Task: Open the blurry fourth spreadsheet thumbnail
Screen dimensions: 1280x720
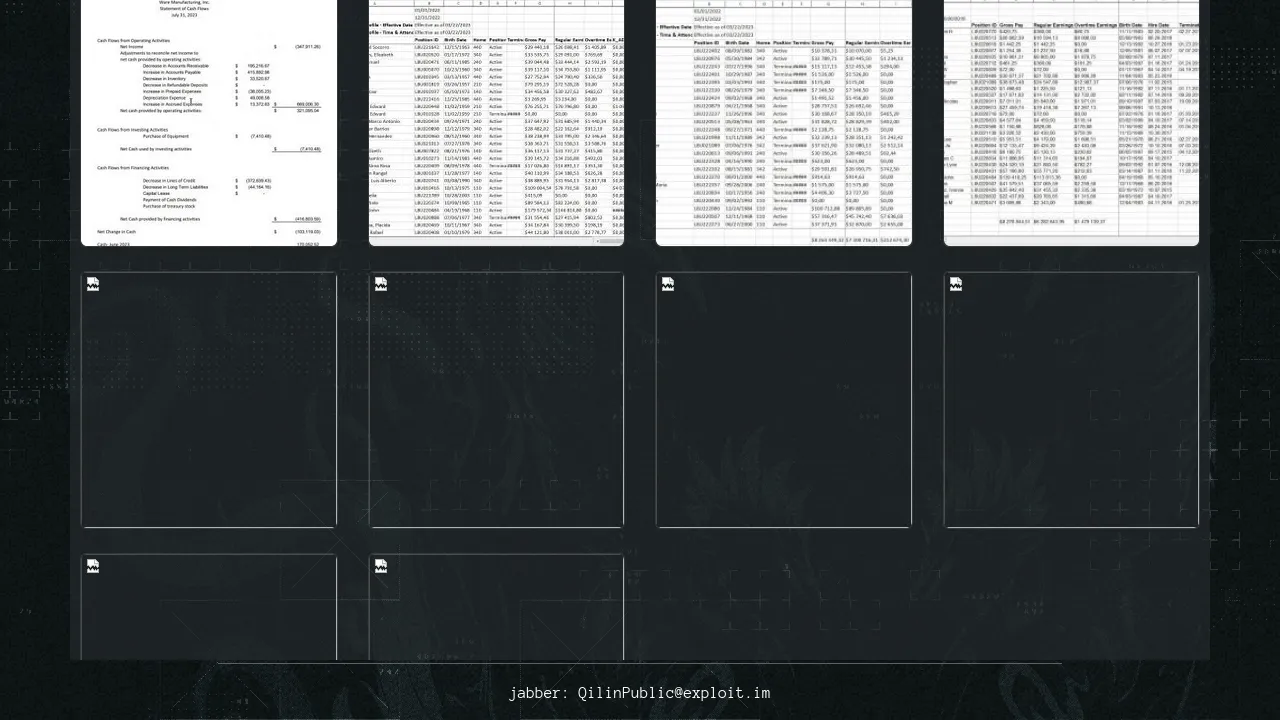Action: coord(1071,120)
